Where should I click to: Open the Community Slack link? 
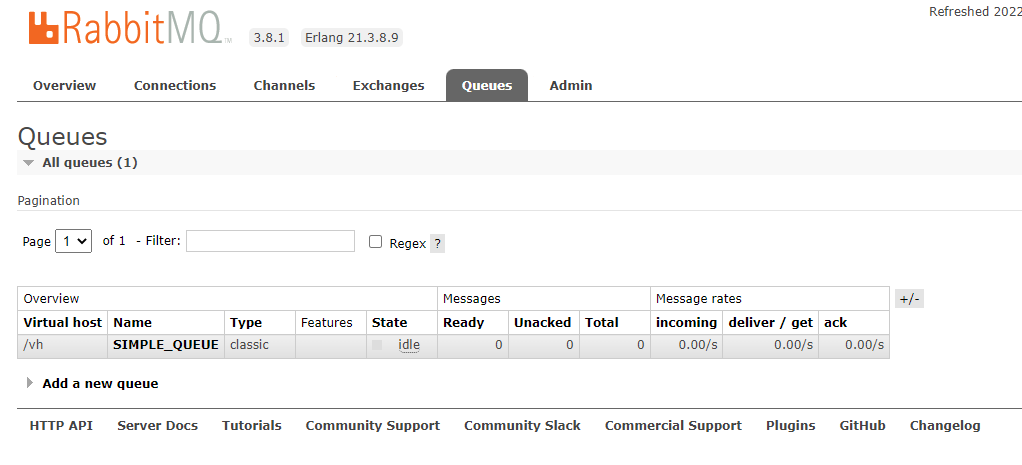click(x=522, y=426)
